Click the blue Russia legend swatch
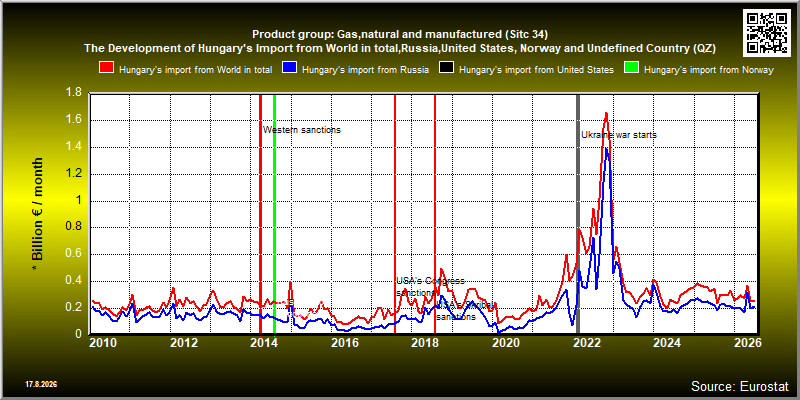 [289, 69]
